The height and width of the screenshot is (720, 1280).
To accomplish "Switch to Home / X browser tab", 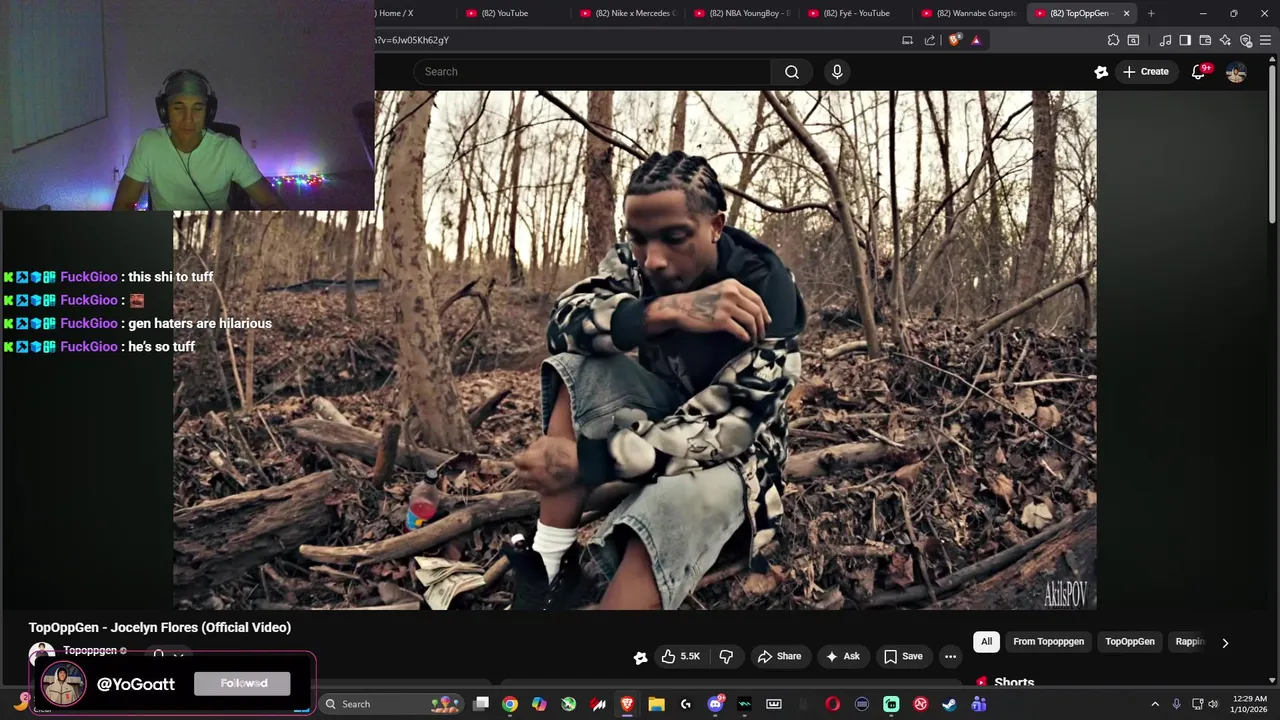I will click(x=396, y=13).
